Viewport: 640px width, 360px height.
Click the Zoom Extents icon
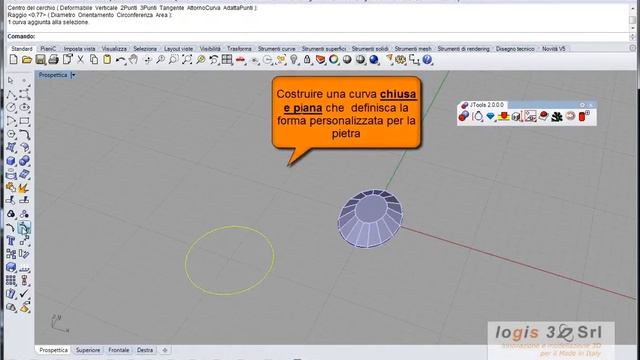click(187, 60)
